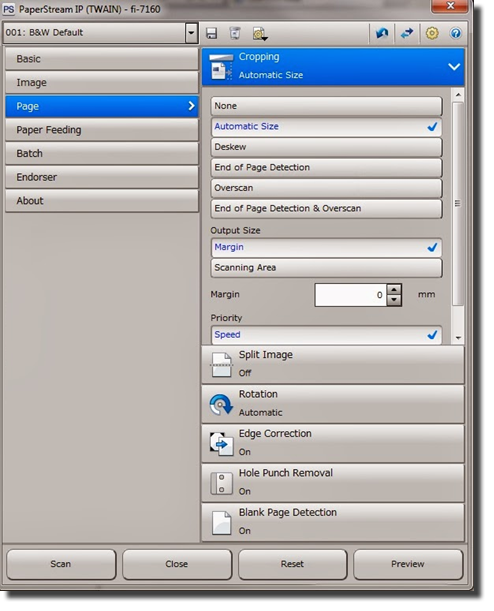Expand the Rotation setting

pos(333,404)
